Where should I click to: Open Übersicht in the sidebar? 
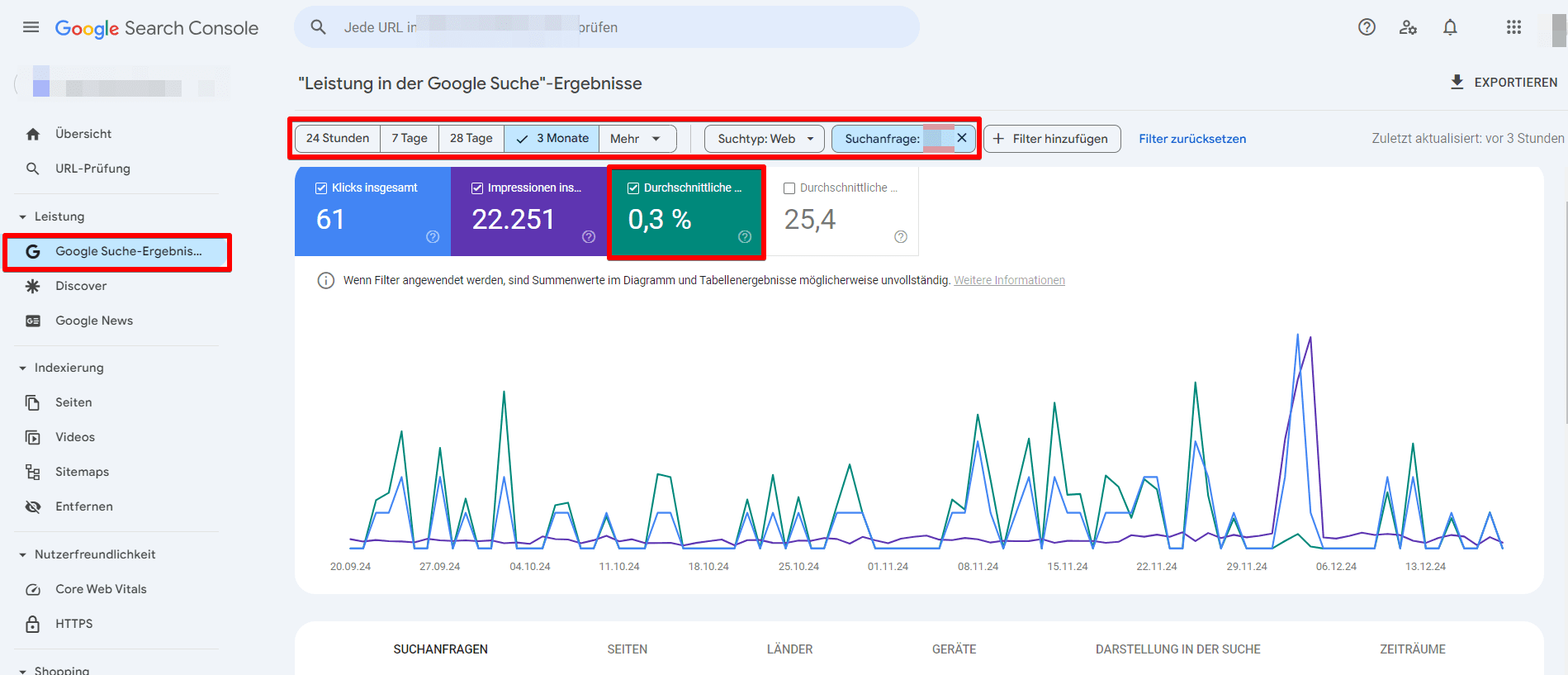pyautogui.click(x=83, y=134)
